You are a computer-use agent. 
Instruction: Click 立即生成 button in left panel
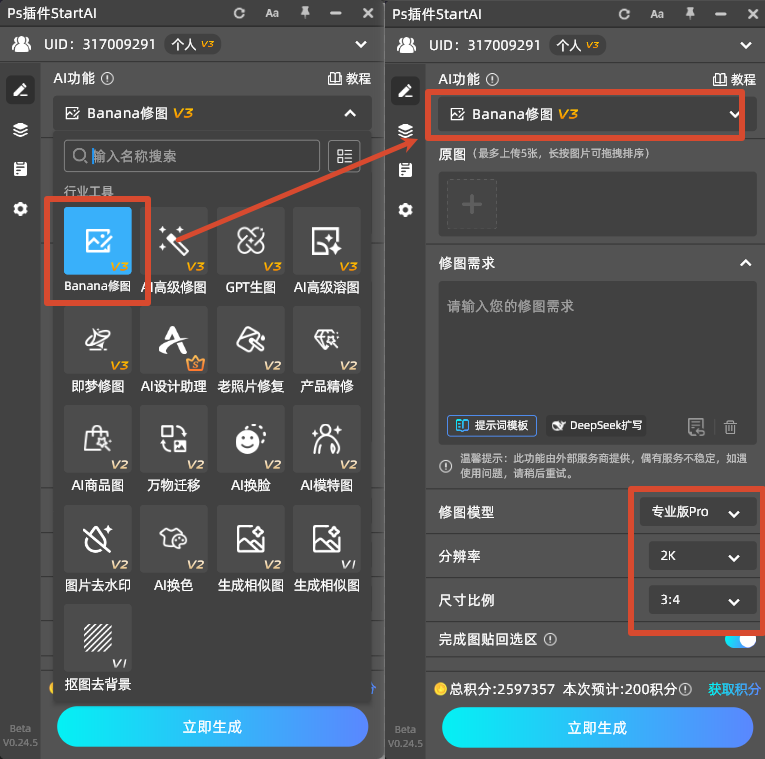coord(212,727)
